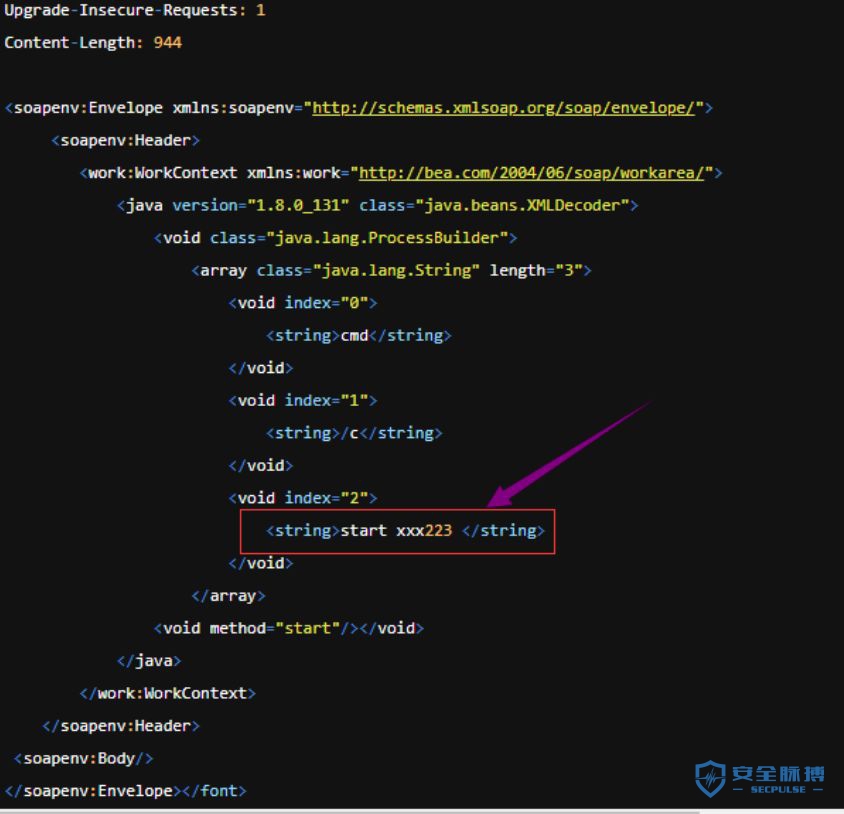Click the array class "java.lang.String" value
Screen dimensions: 844x814
(x=396, y=270)
